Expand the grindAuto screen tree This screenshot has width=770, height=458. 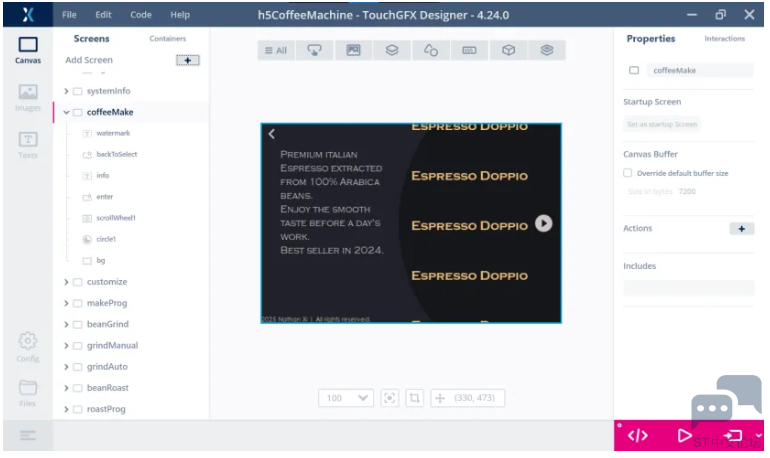[66, 367]
